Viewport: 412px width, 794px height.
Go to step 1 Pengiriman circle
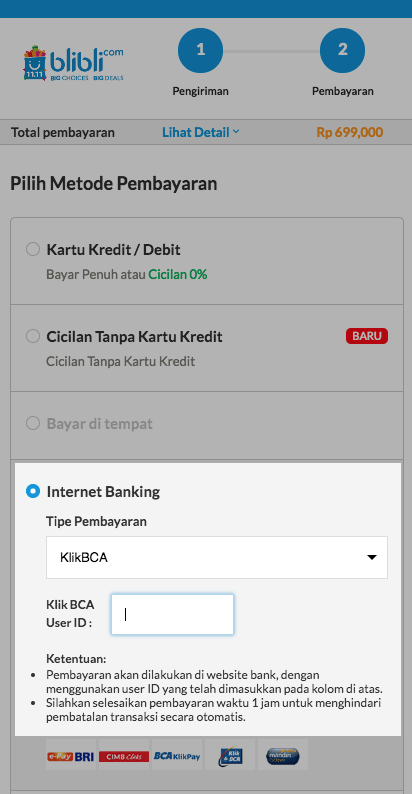[200, 50]
